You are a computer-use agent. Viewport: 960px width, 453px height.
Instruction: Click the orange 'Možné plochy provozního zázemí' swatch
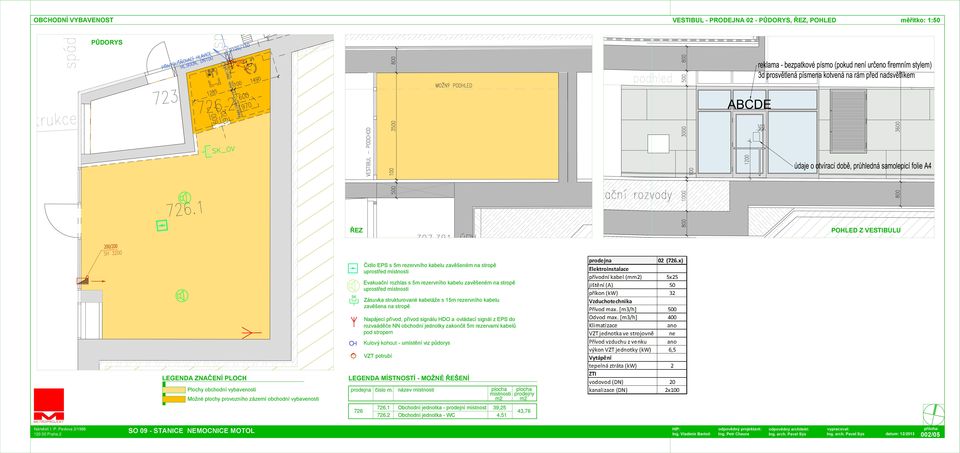[174, 399]
